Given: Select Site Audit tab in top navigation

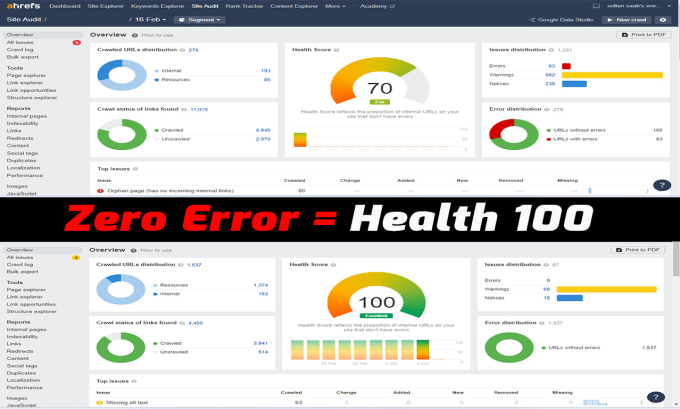Looking at the screenshot, I should click(205, 6).
